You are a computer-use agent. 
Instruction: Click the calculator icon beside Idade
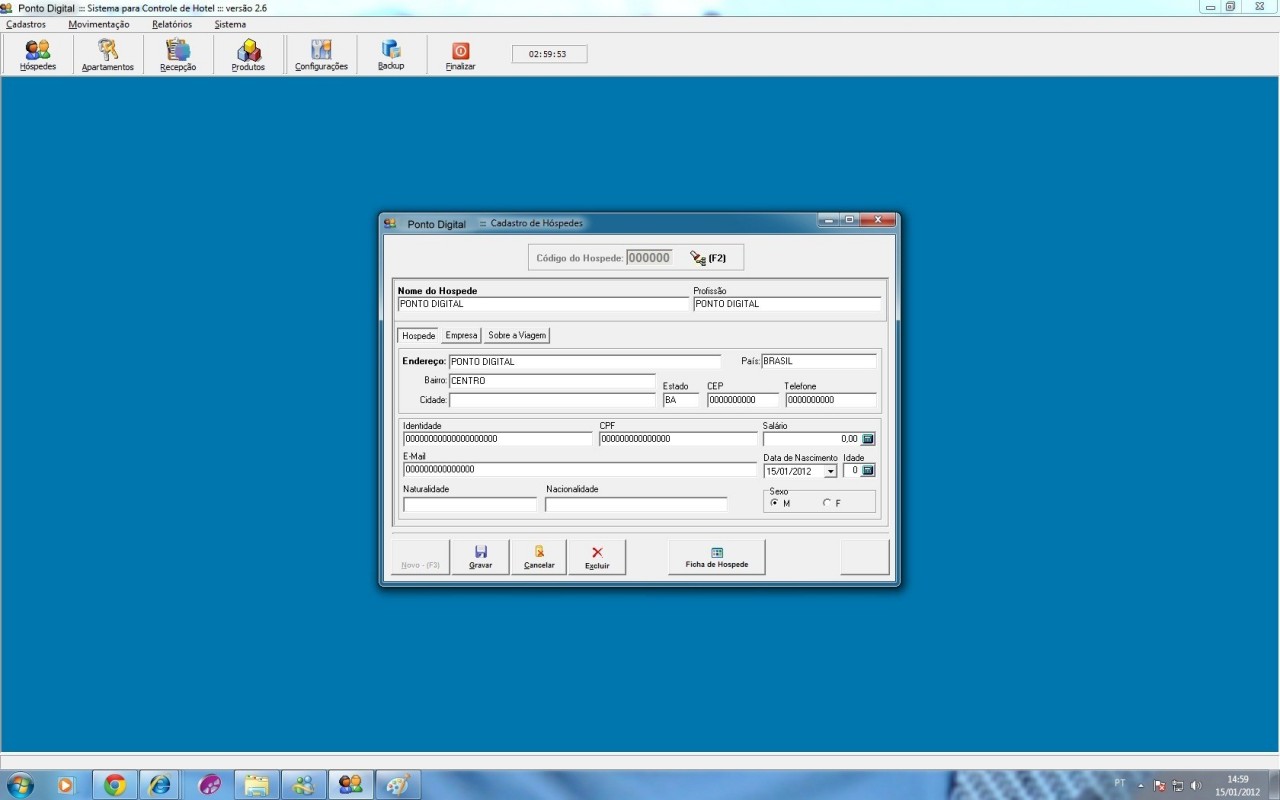pos(869,470)
